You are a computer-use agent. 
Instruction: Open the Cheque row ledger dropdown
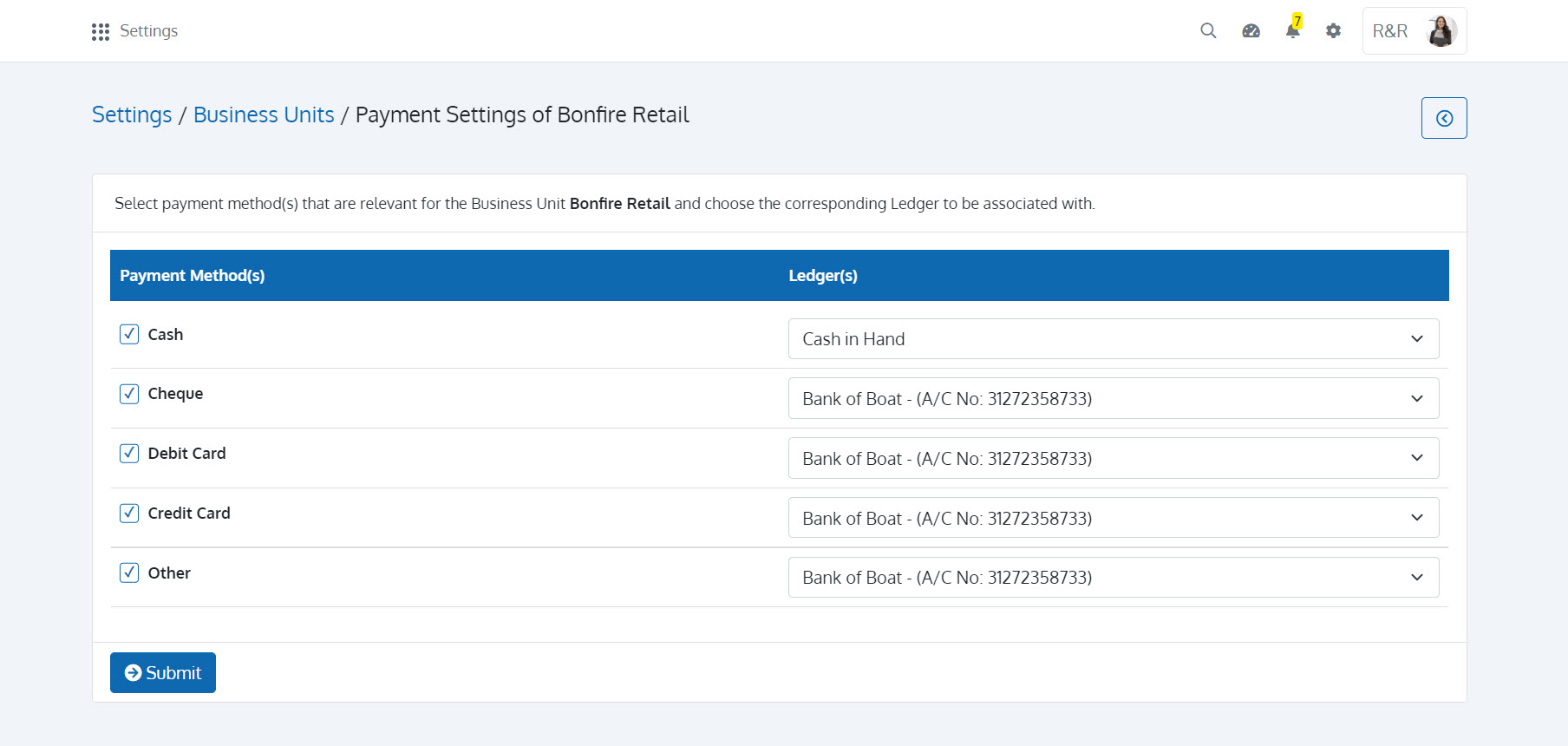(x=1114, y=398)
